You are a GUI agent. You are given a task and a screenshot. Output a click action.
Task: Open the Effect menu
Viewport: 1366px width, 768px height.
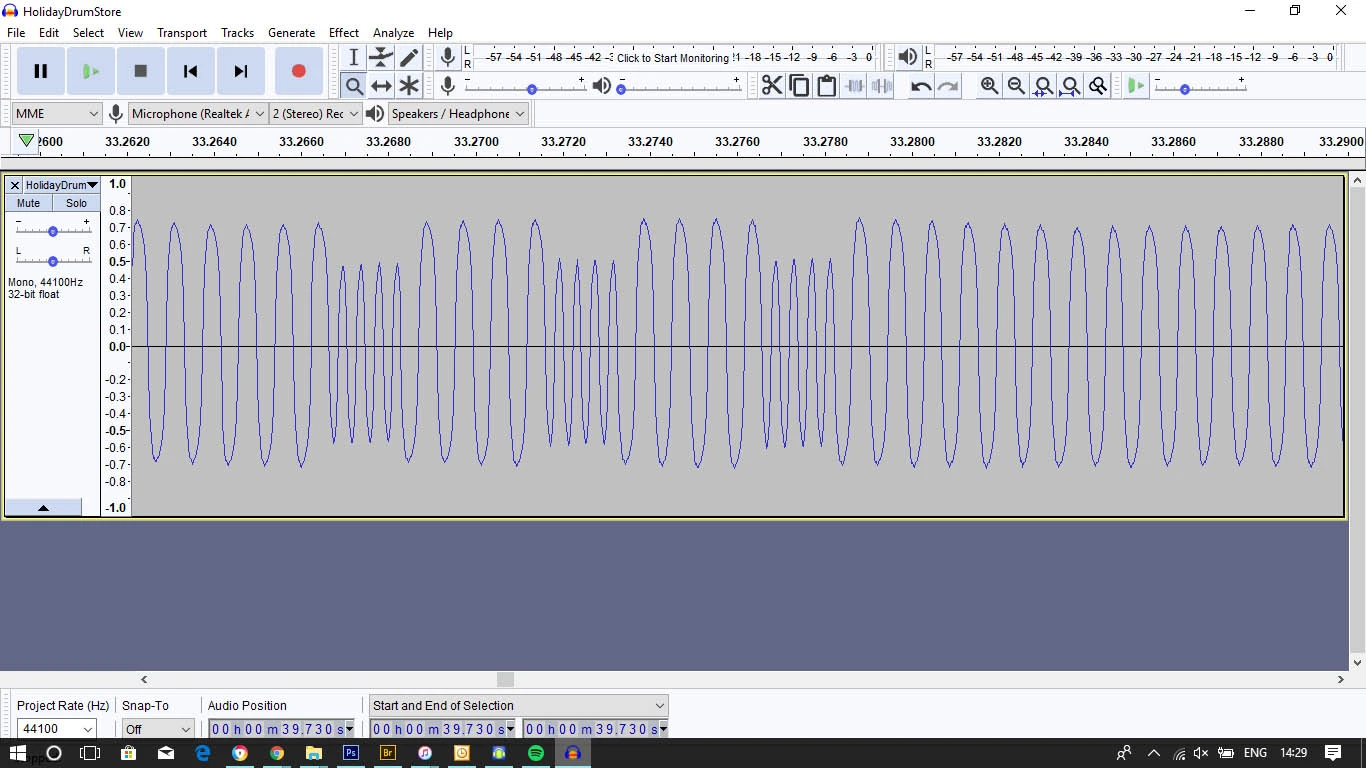344,32
